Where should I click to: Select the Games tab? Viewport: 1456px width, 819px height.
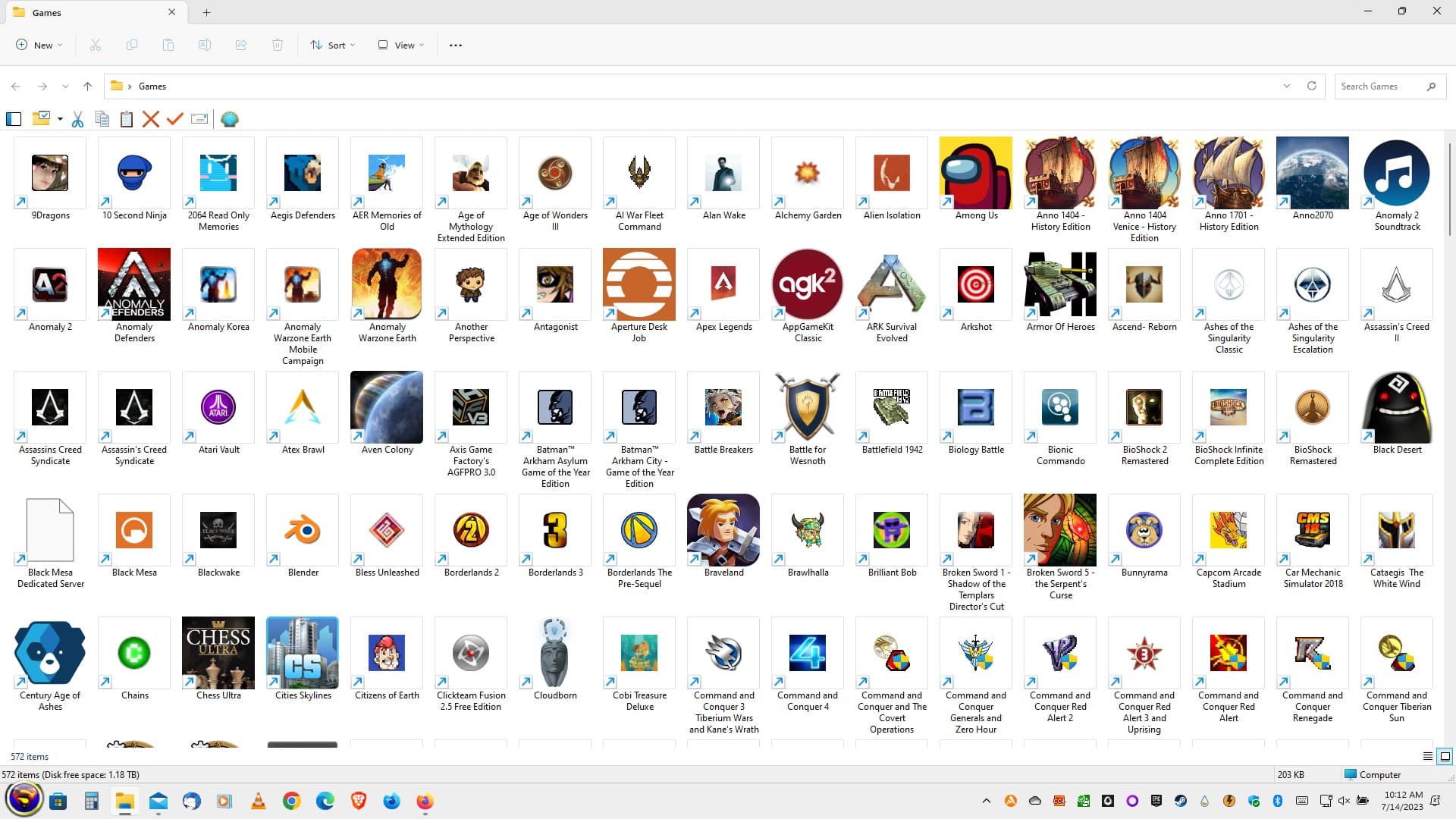click(95, 12)
